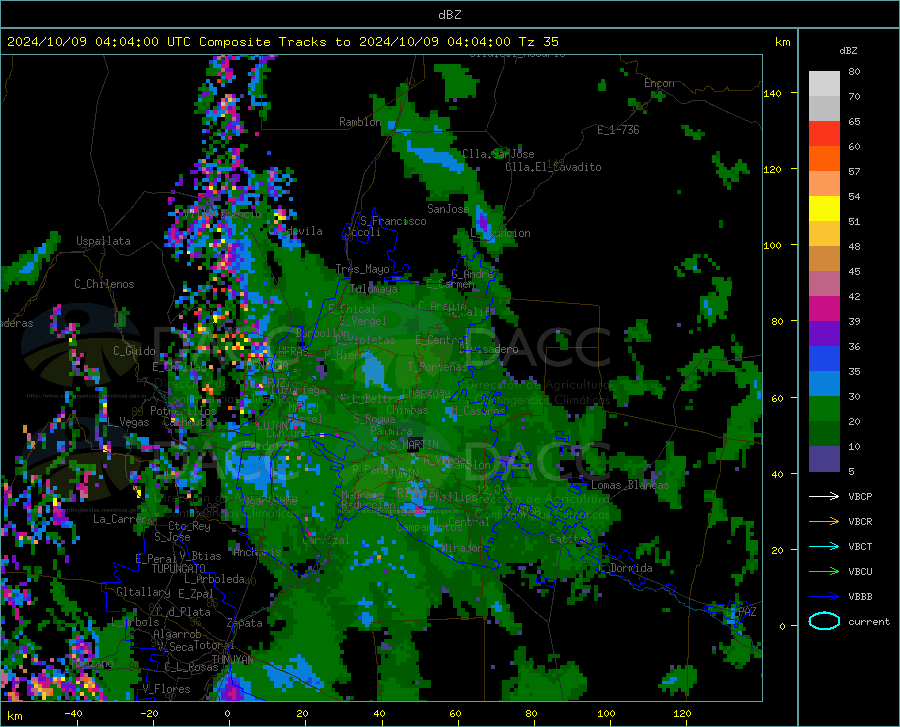Click the 'C_Guido' map label

pos(134,351)
